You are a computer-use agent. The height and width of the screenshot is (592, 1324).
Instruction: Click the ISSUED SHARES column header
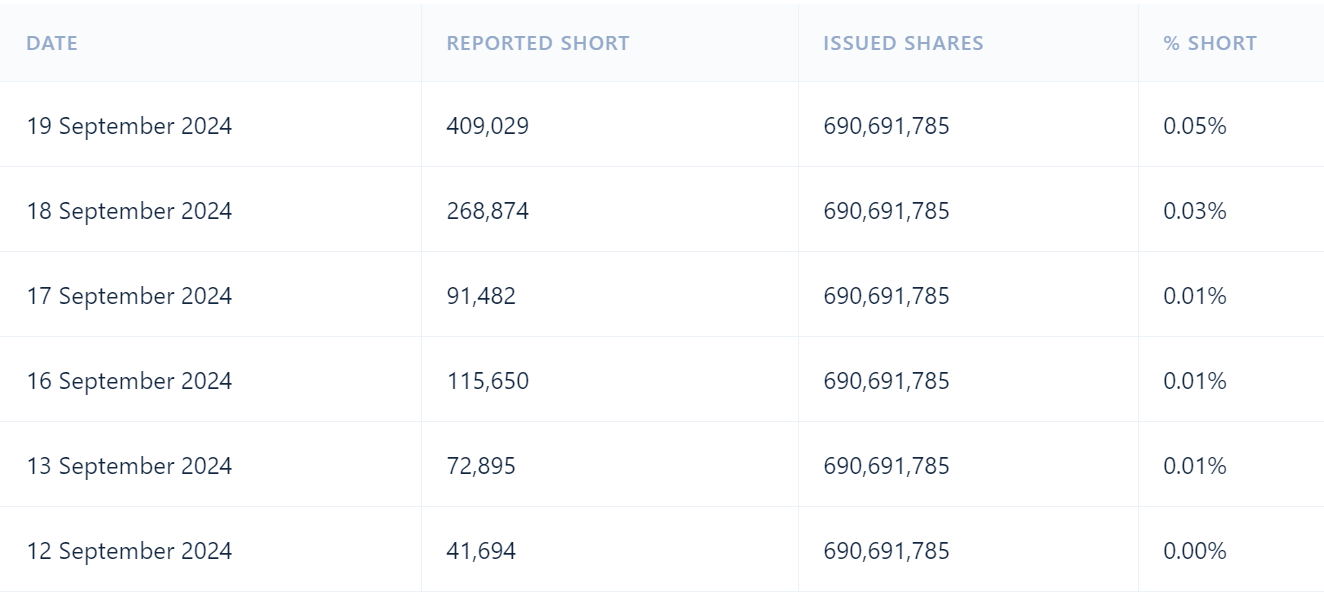pyautogui.click(x=903, y=44)
